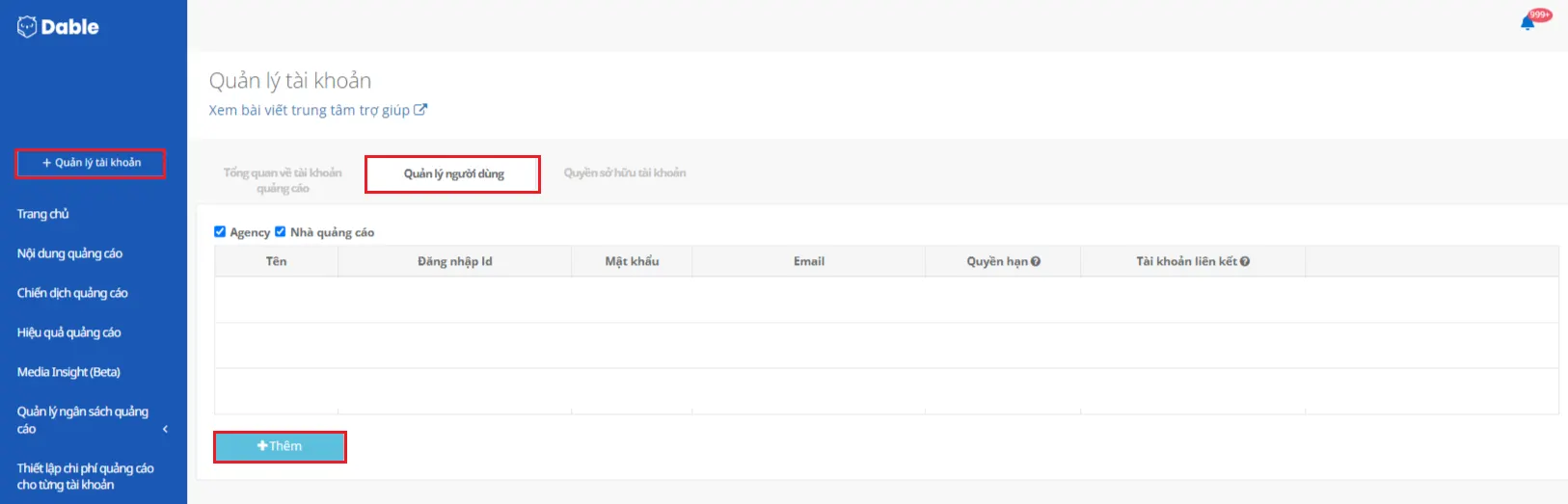Click the Quản lý tài khoản page heading
Screen dimensions: 1568x504
click(290, 81)
